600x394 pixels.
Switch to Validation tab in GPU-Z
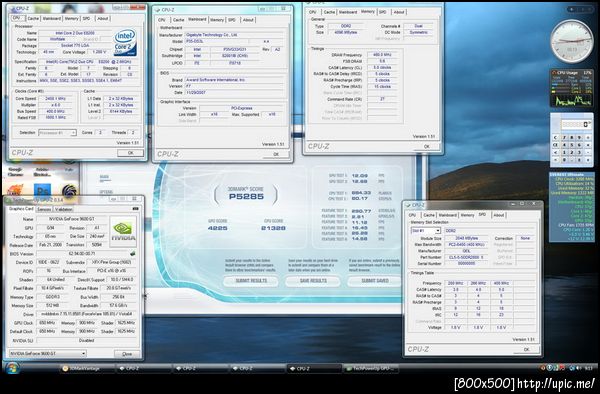pos(64,210)
